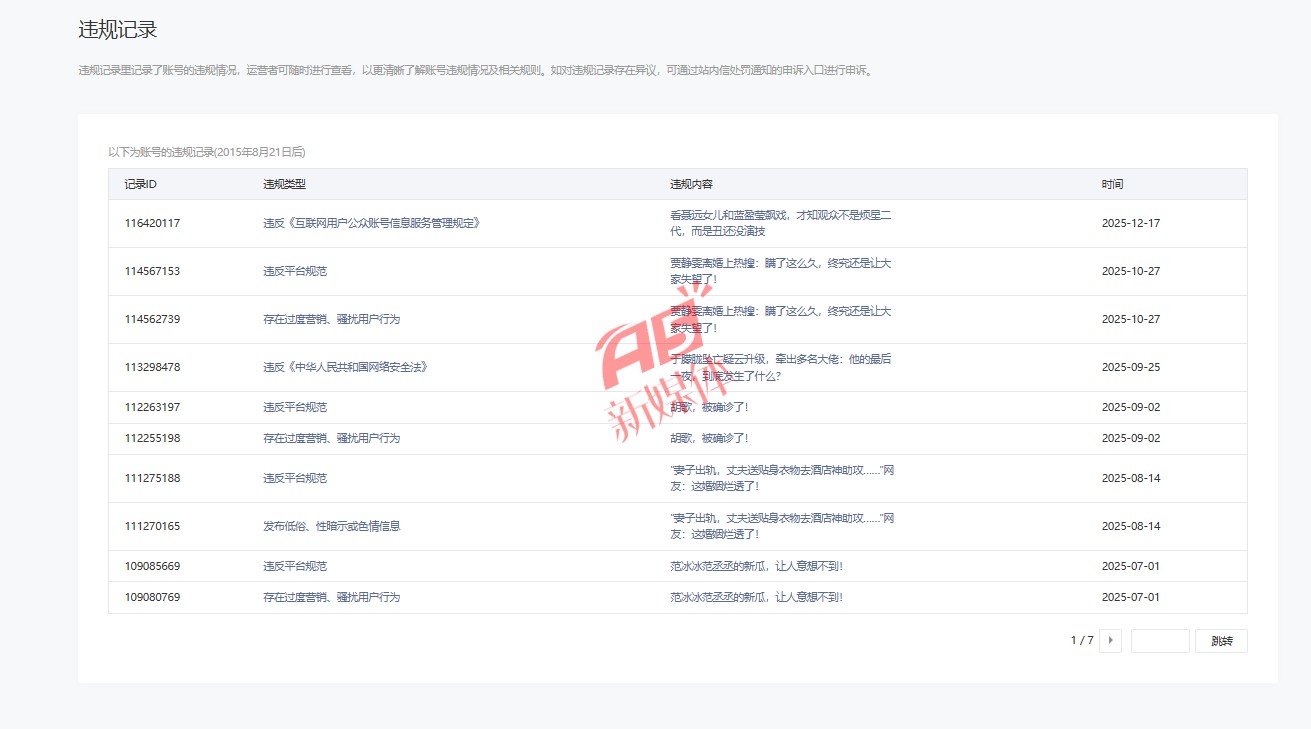Screen dimensions: 1311x729
Task: Click the 记录ID column header
Action: 140,184
